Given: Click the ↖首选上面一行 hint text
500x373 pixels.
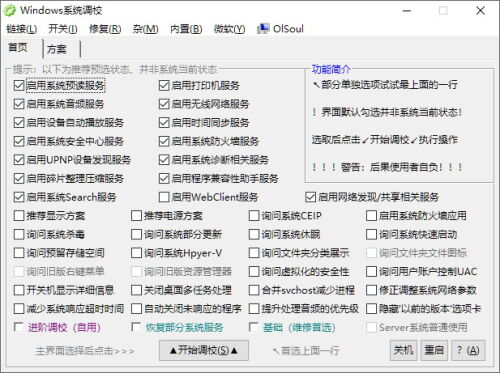Looking at the screenshot, I should point(305,351).
